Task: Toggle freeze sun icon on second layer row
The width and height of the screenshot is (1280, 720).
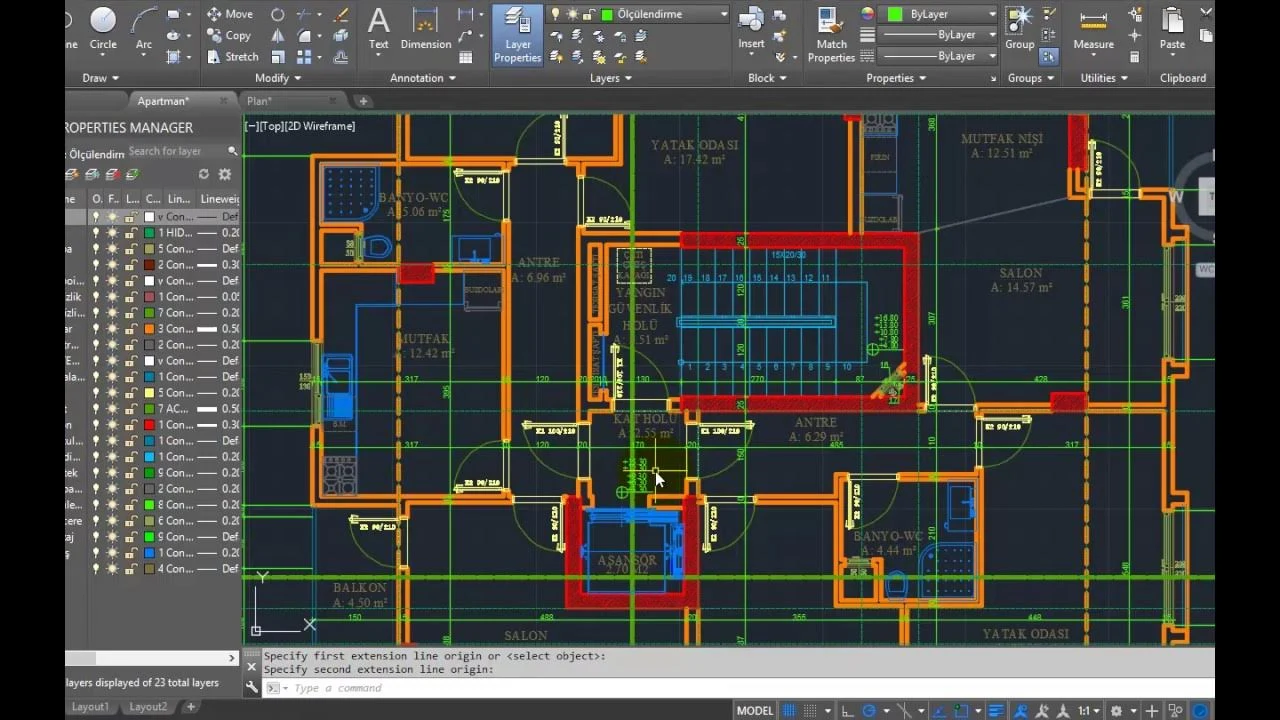Action: [112, 233]
